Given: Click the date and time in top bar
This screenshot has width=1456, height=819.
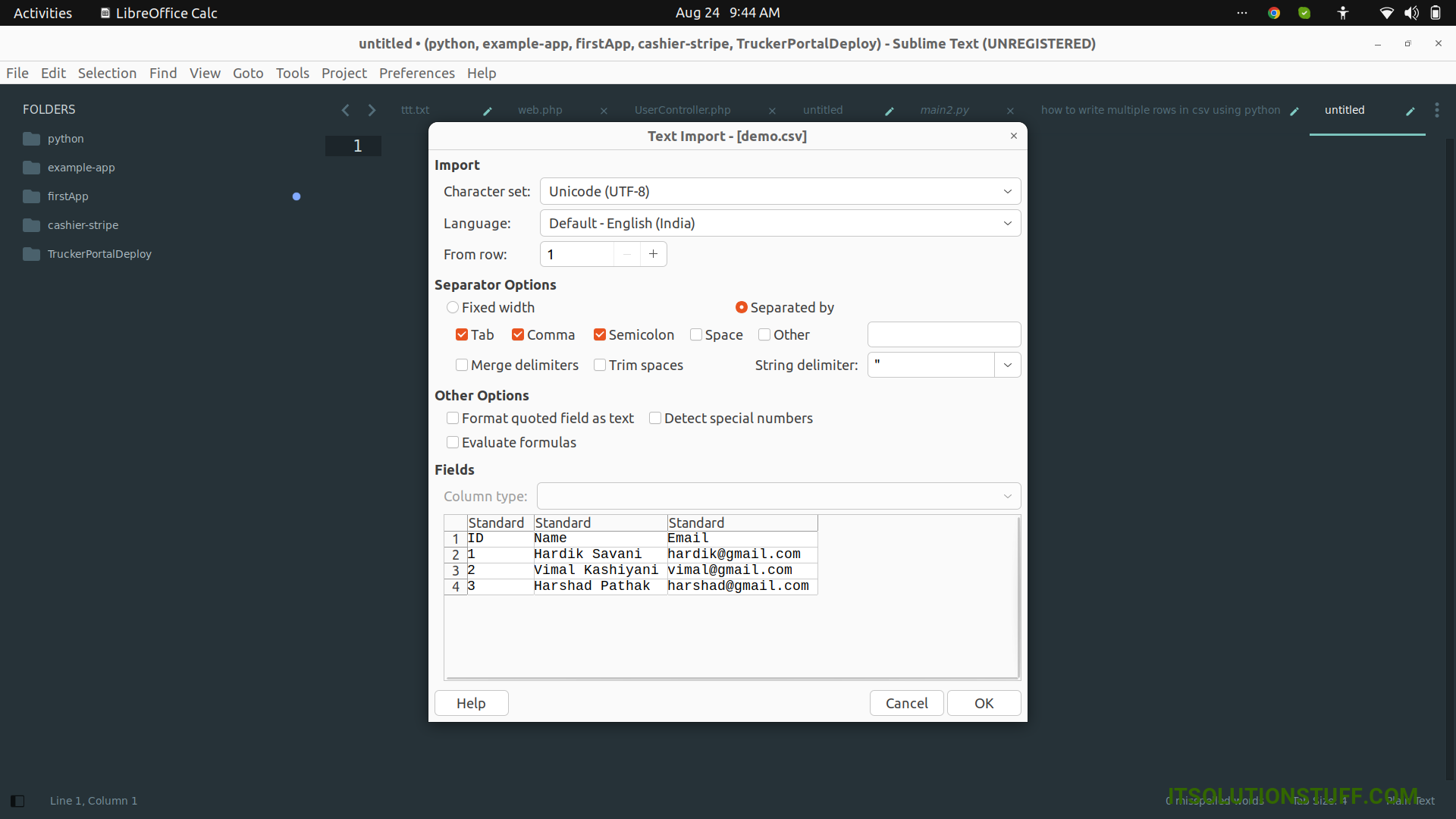Looking at the screenshot, I should pyautogui.click(x=727, y=13).
